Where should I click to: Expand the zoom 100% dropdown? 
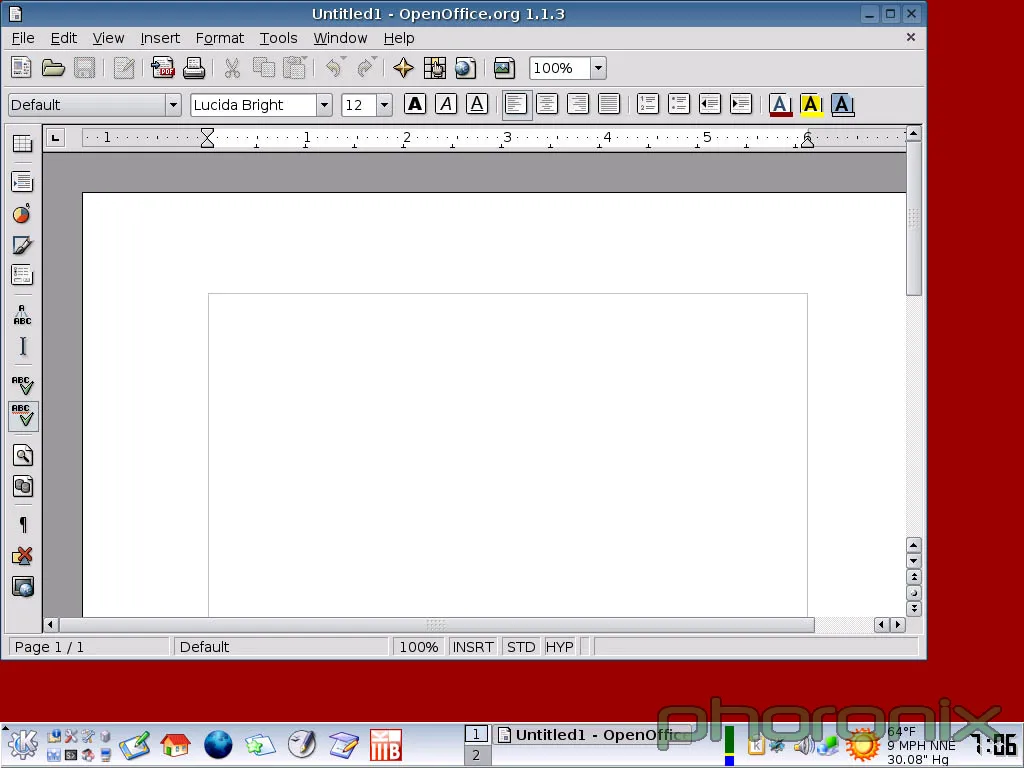598,68
